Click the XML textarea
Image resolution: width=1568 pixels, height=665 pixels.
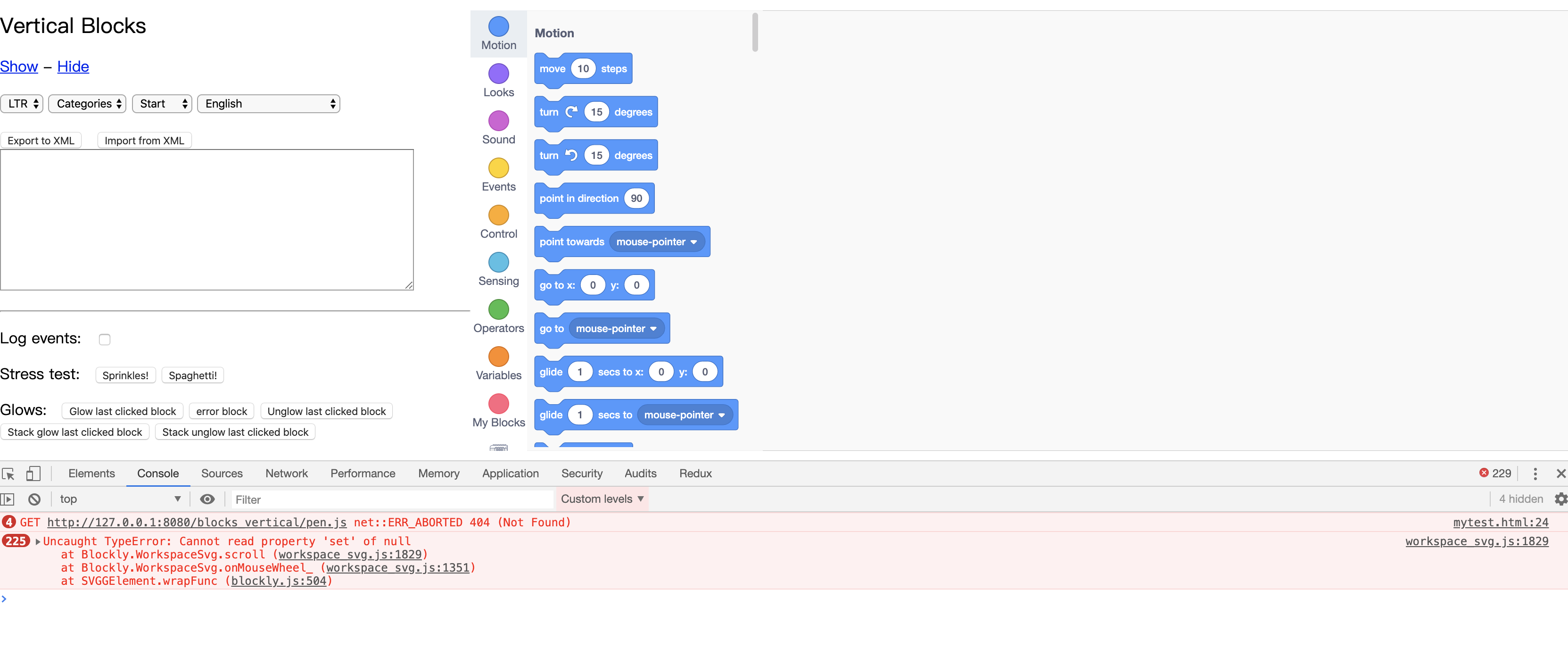pyautogui.click(x=207, y=220)
